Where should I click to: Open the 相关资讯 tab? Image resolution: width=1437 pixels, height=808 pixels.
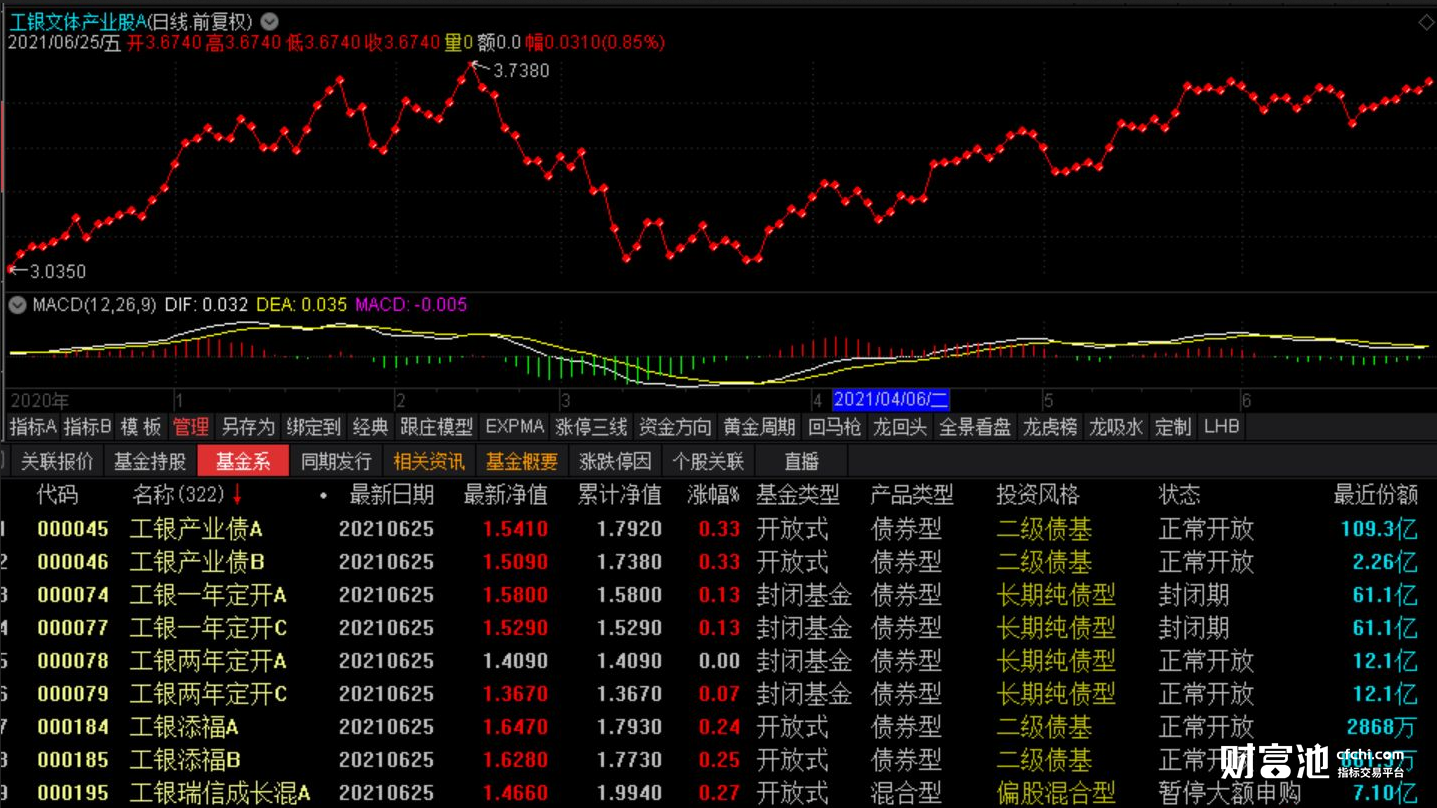[x=429, y=461]
